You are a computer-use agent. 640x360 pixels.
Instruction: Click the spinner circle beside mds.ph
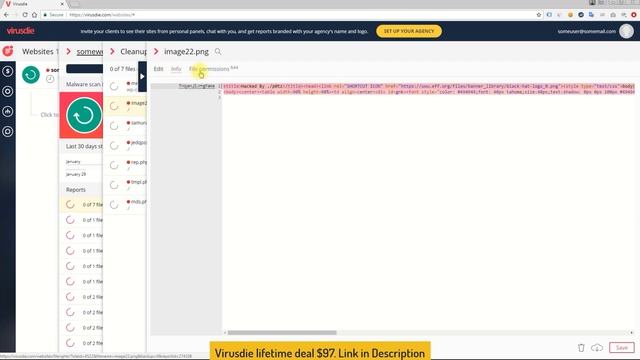coord(114,204)
